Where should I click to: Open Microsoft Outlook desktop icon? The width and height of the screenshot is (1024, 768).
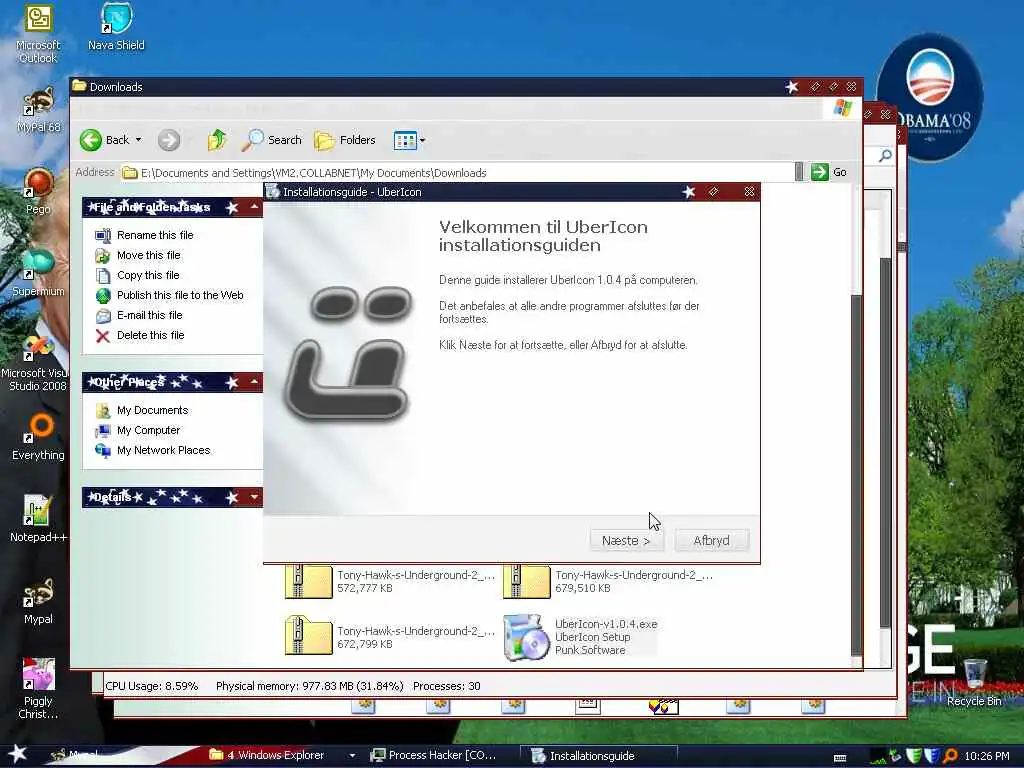[38, 34]
